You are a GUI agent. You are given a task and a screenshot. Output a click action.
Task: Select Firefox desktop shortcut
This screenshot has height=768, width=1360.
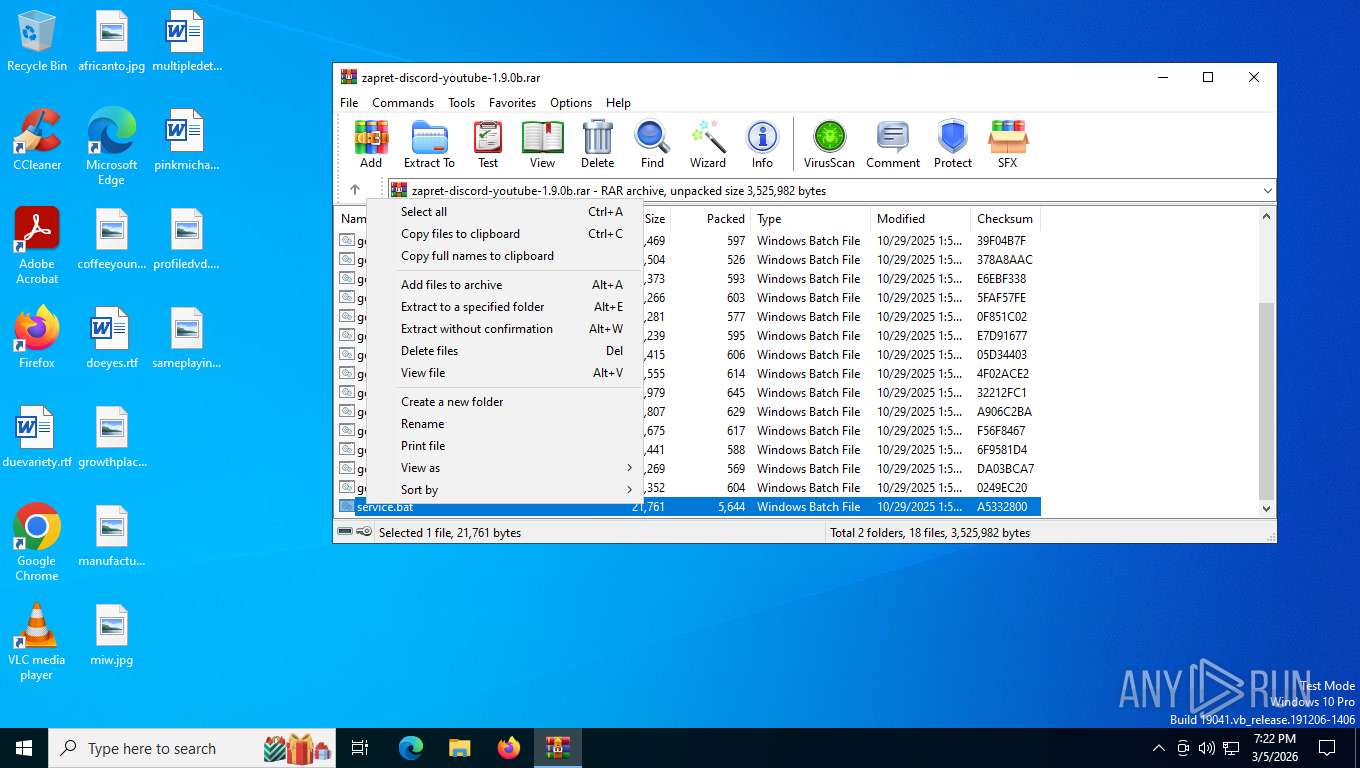coord(37,338)
